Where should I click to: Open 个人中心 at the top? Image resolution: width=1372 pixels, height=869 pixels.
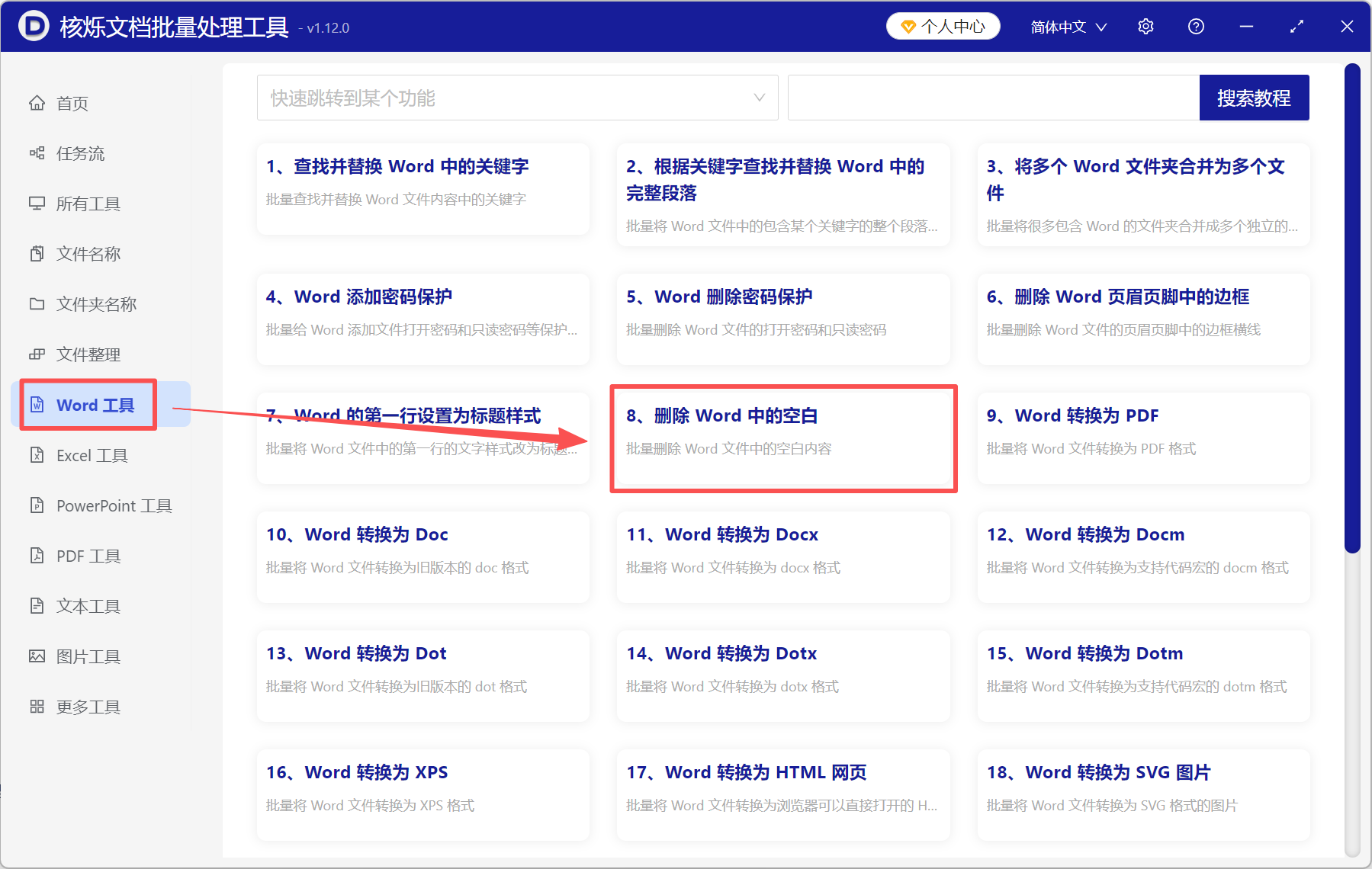tap(943, 26)
